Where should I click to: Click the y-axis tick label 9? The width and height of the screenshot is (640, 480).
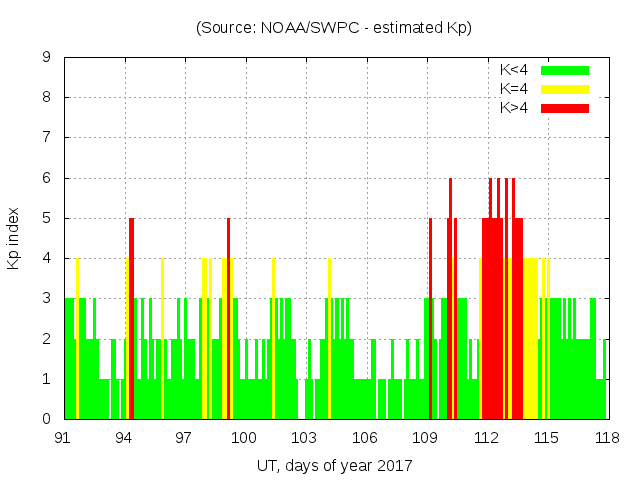(x=46, y=58)
